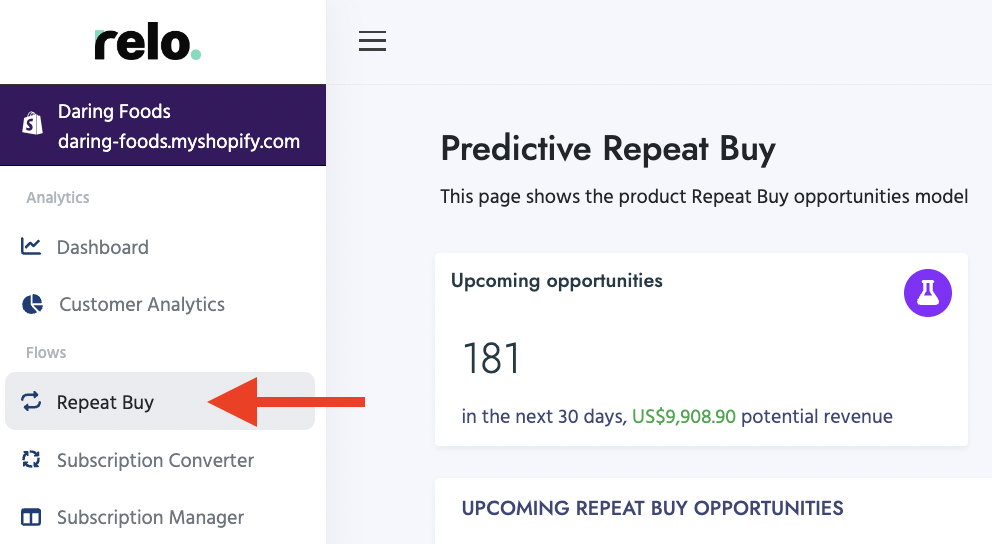Click the daring-foods.myshopify.com store URL
Screen dimensions: 992x544
click(x=179, y=141)
